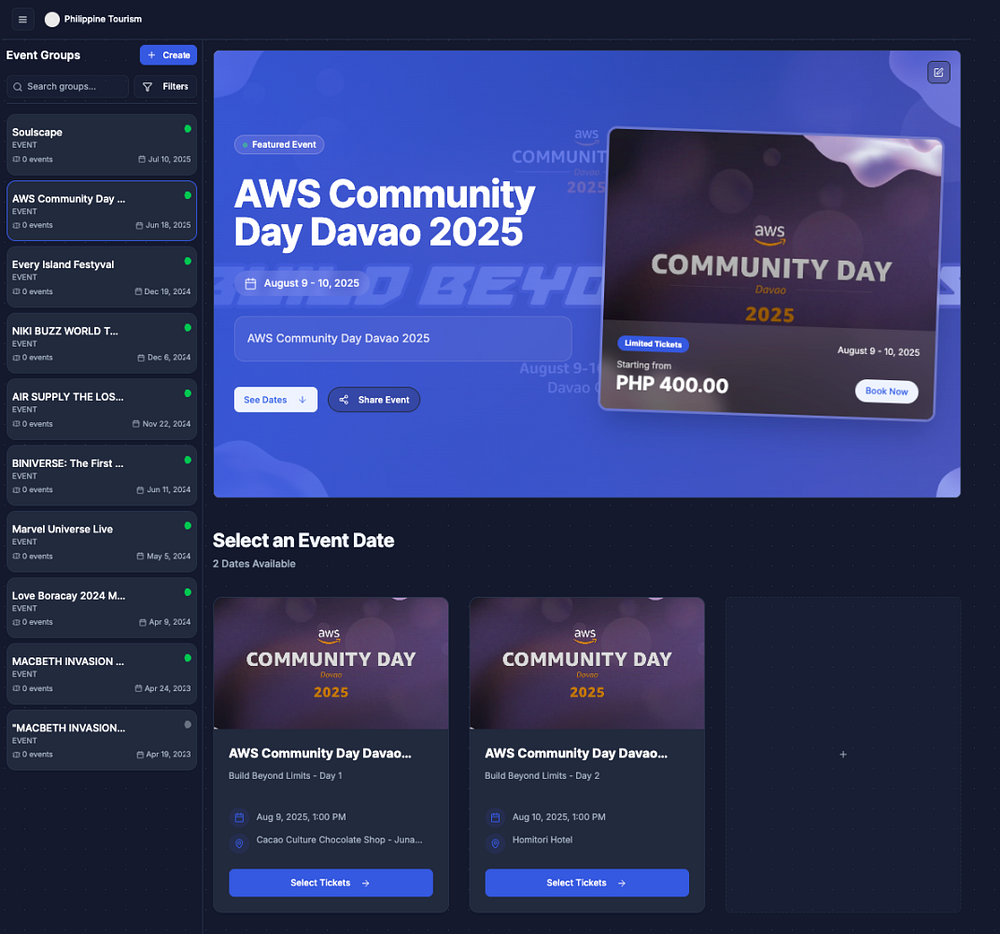
Task: Click the Philippine Tourism label
Action: [x=103, y=19]
